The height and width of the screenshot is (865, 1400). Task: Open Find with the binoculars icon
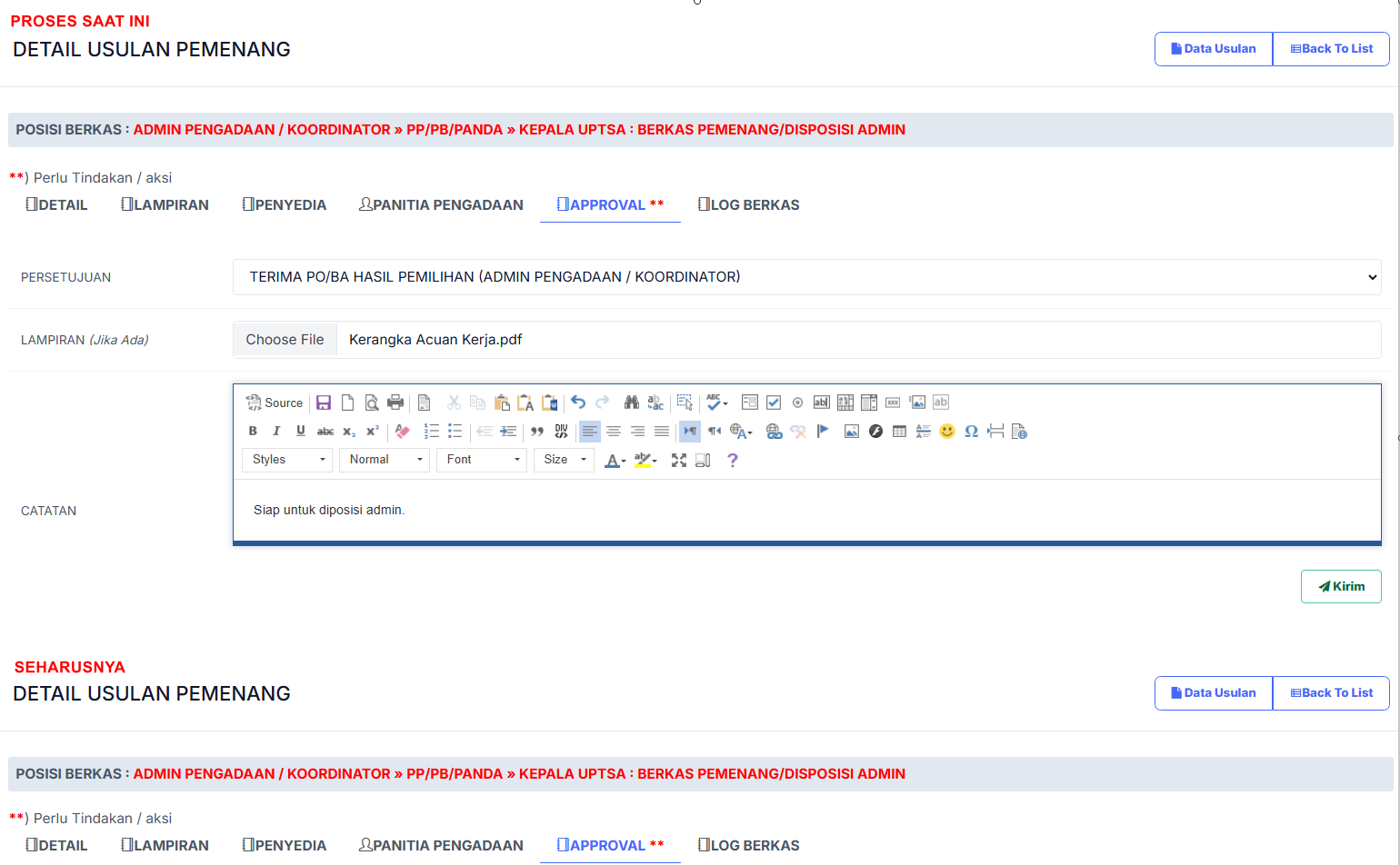coord(631,403)
